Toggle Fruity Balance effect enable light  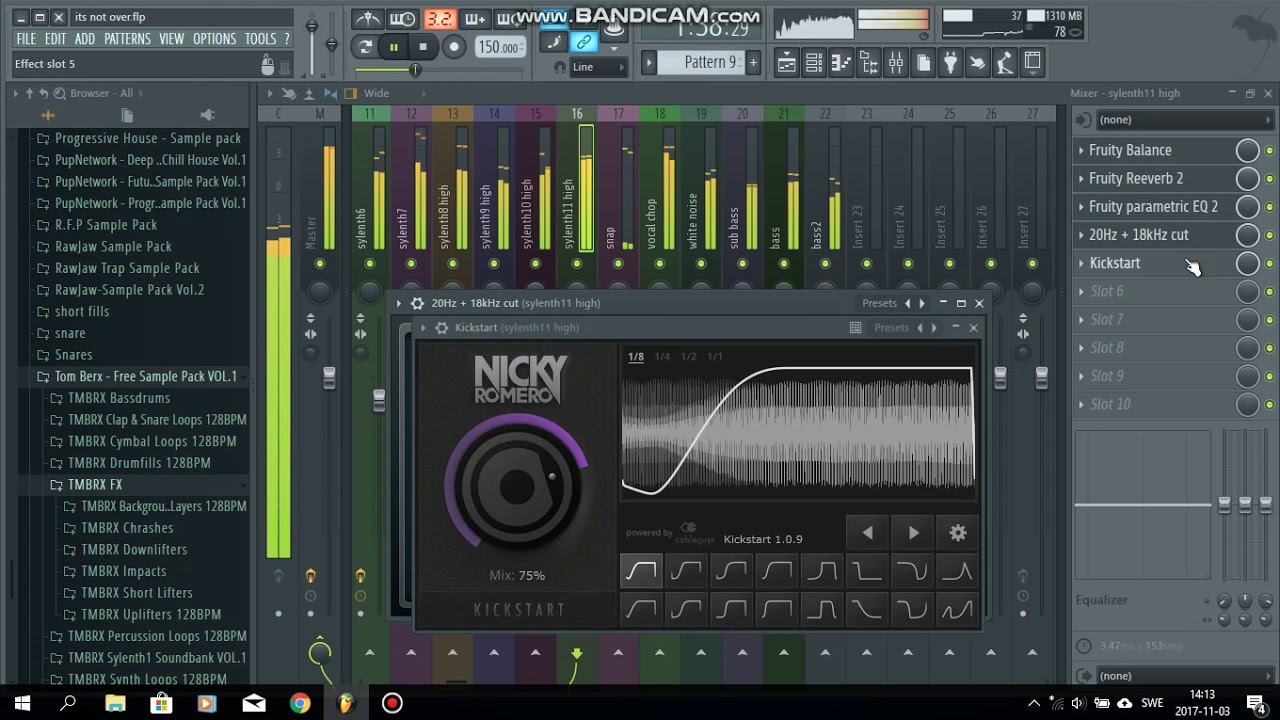click(x=1269, y=150)
